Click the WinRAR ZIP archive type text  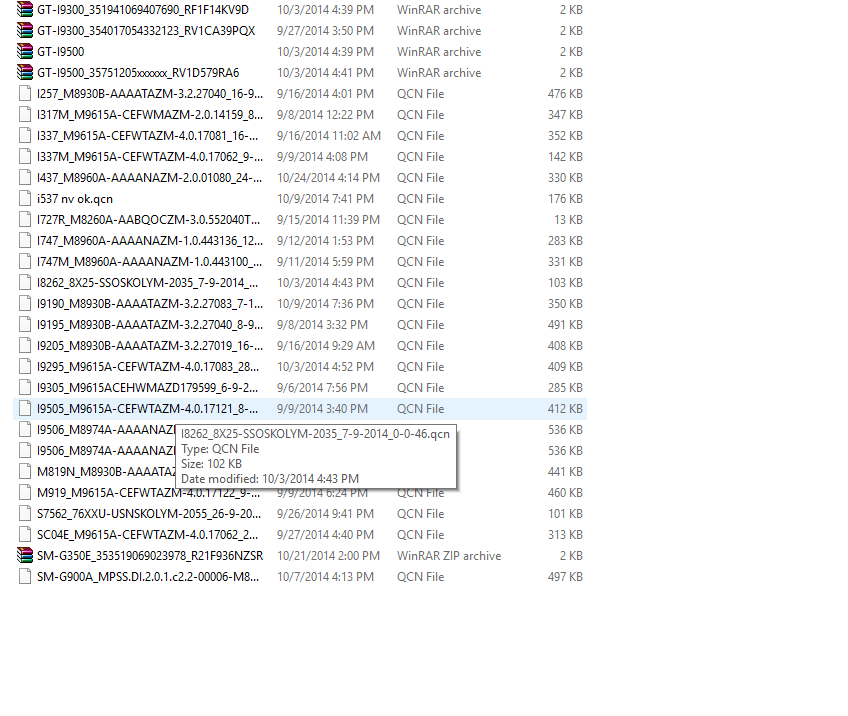coord(449,555)
